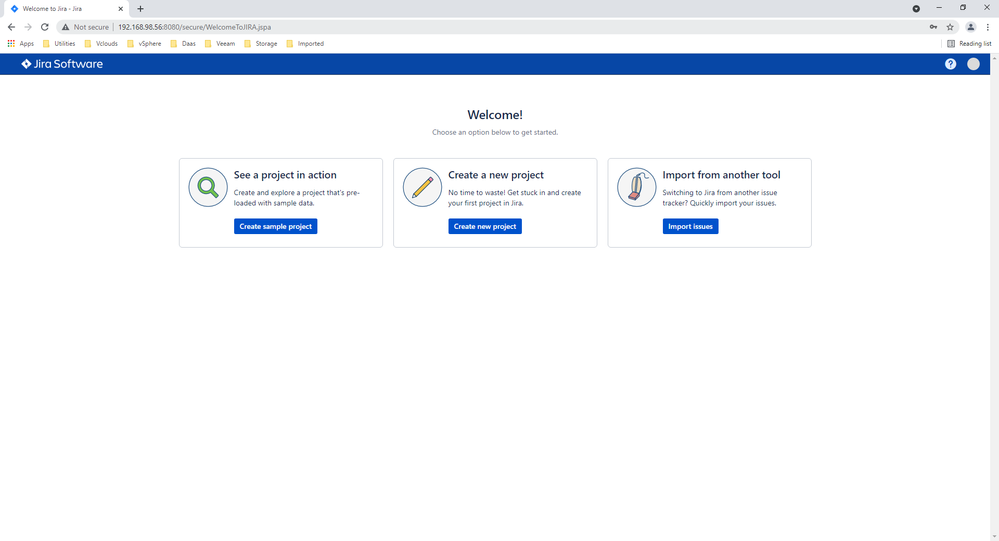Image resolution: width=999 pixels, height=541 pixels.
Task: Open the Utilities bookmark folder
Action: click(59, 43)
